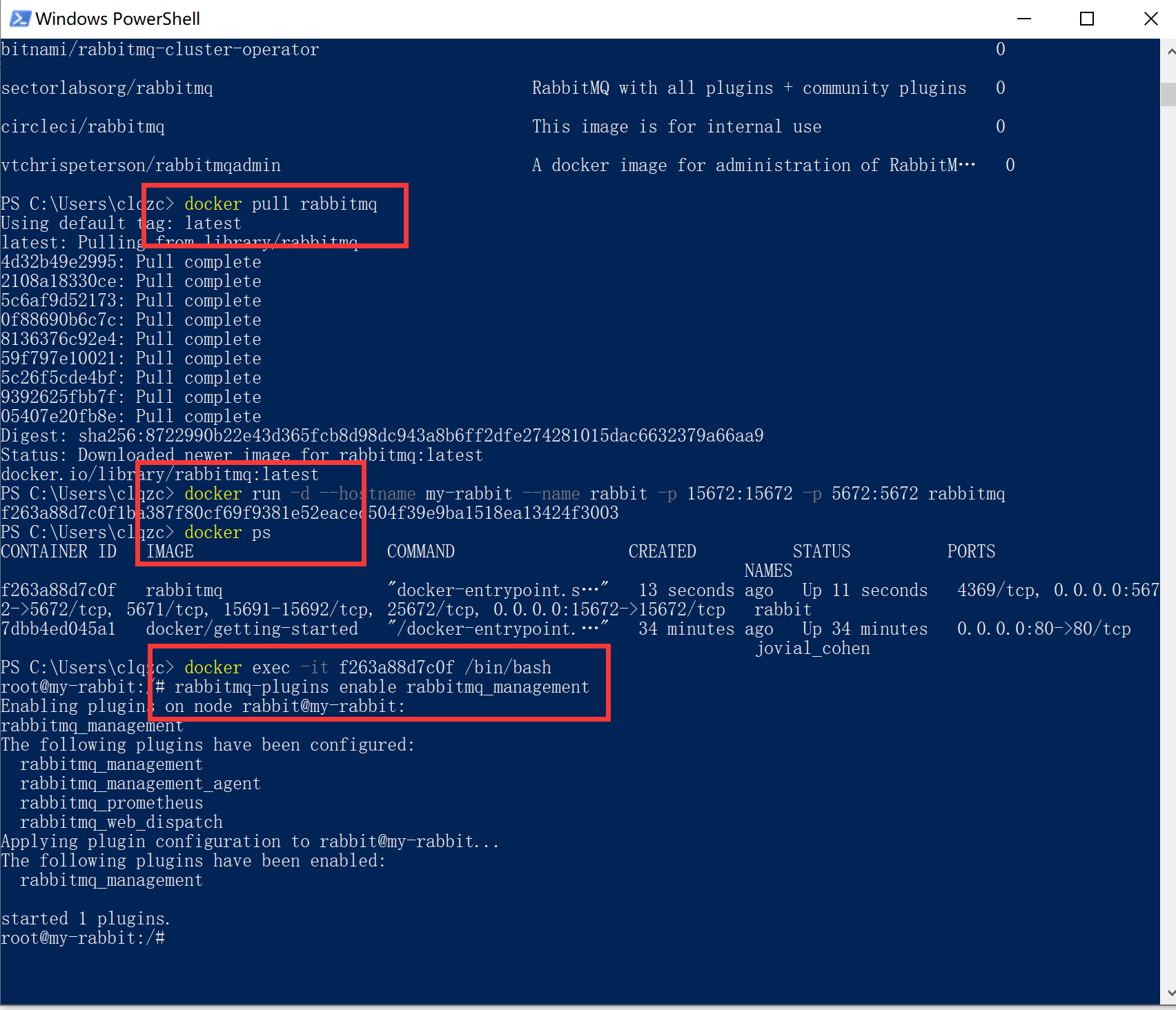The height and width of the screenshot is (1010, 1176).
Task: Click 'sectorlabsorg/rabbitmq' image name
Action: coord(107,88)
